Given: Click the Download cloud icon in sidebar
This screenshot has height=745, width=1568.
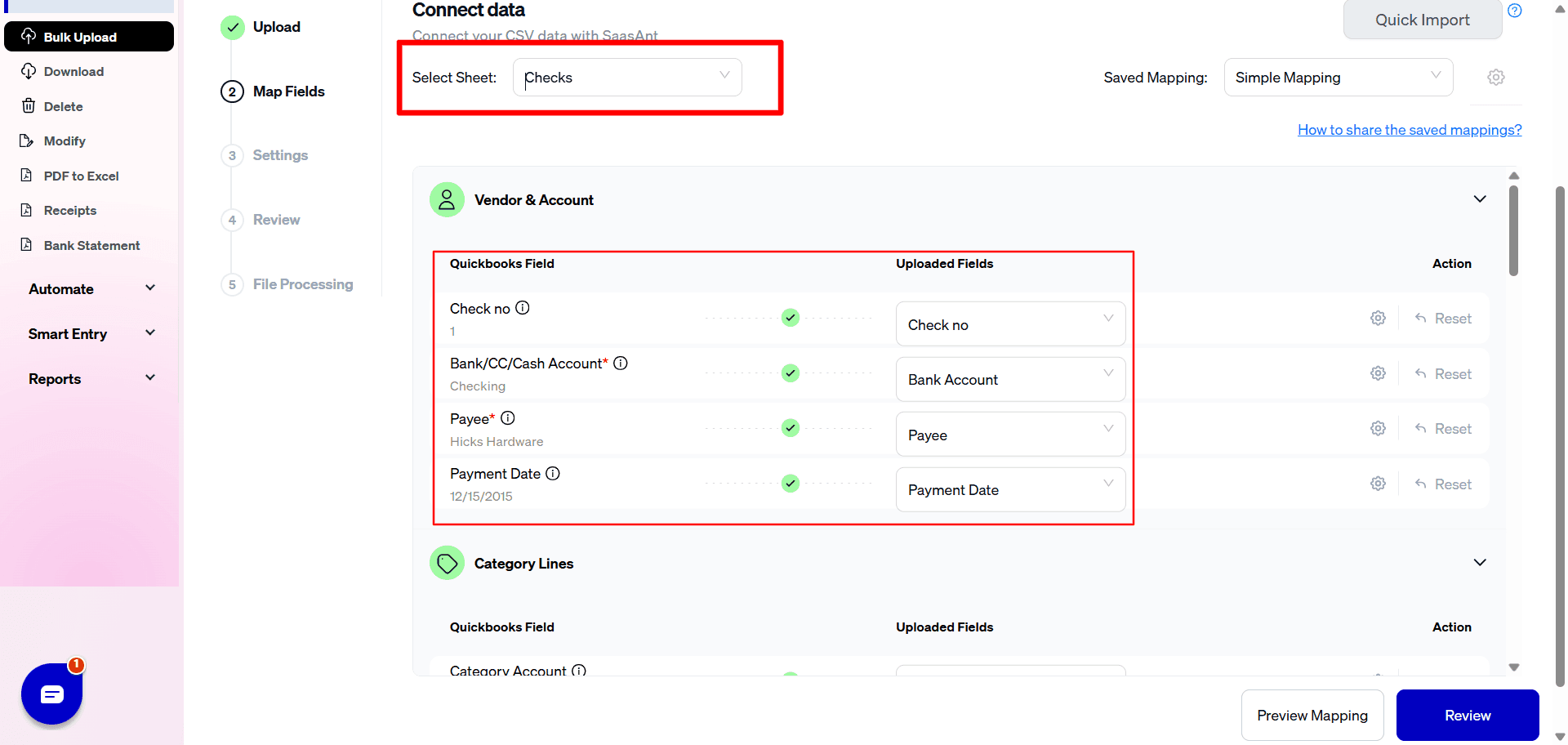Looking at the screenshot, I should [29, 71].
